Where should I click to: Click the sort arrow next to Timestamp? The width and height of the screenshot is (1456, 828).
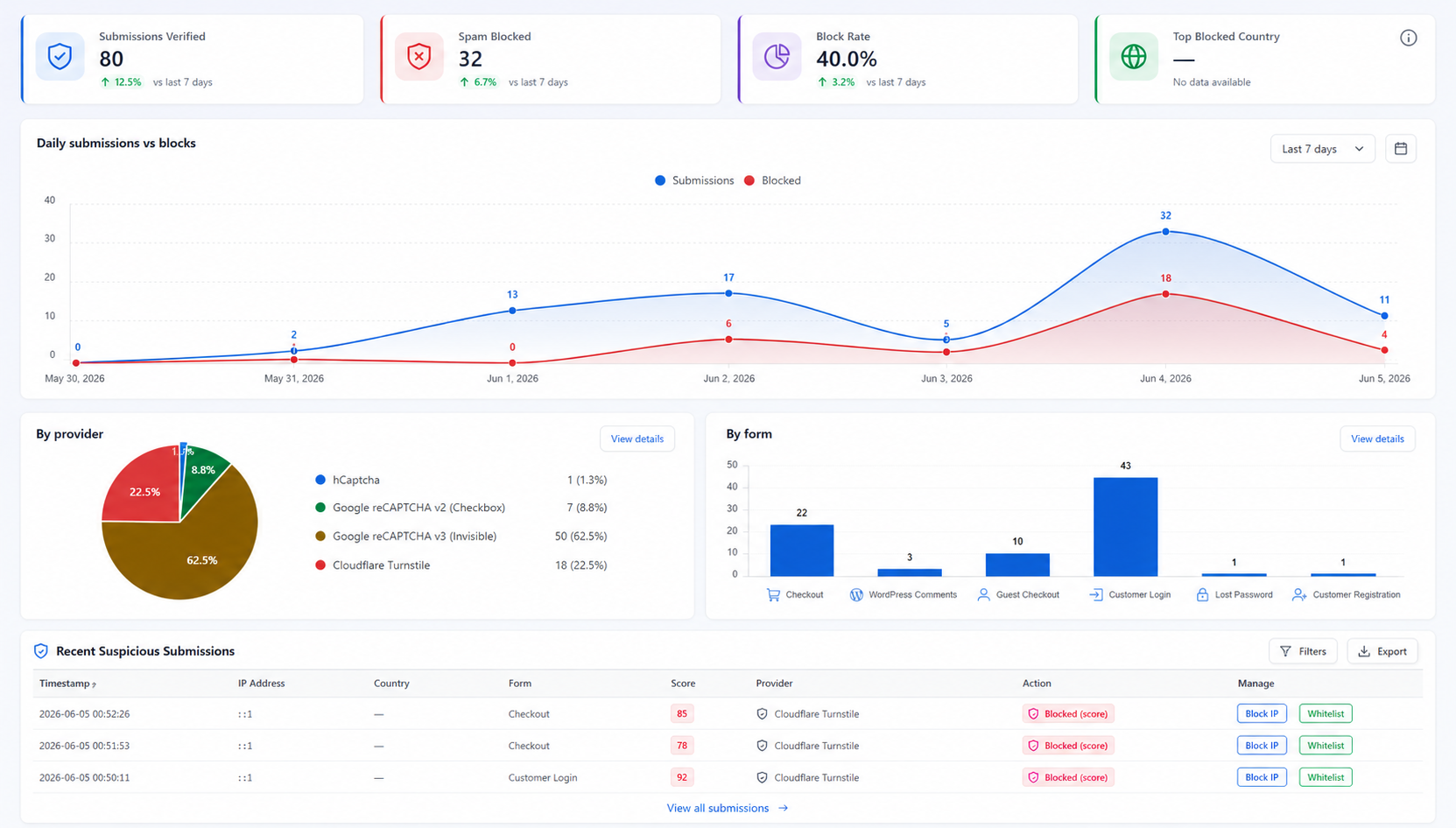click(x=94, y=684)
